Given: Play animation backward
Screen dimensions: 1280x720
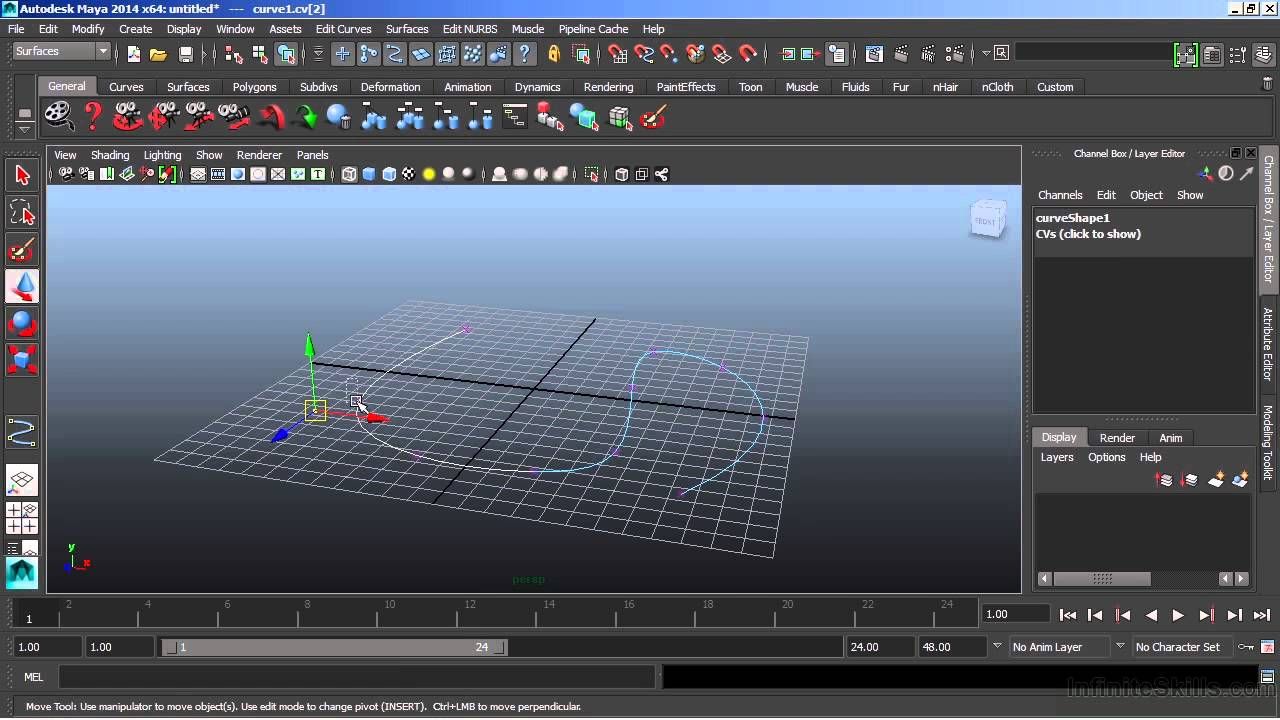Looking at the screenshot, I should click(x=1151, y=615).
